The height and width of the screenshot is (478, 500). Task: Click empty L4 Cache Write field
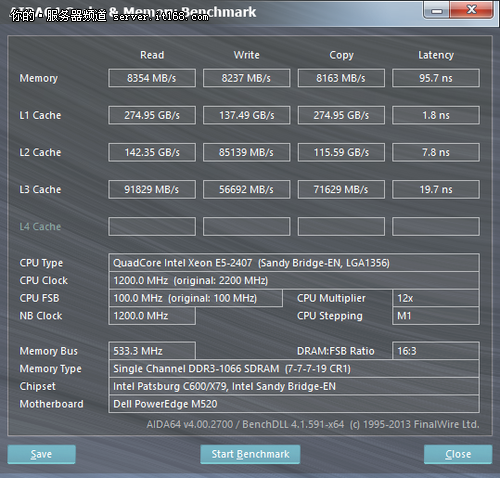(246, 227)
